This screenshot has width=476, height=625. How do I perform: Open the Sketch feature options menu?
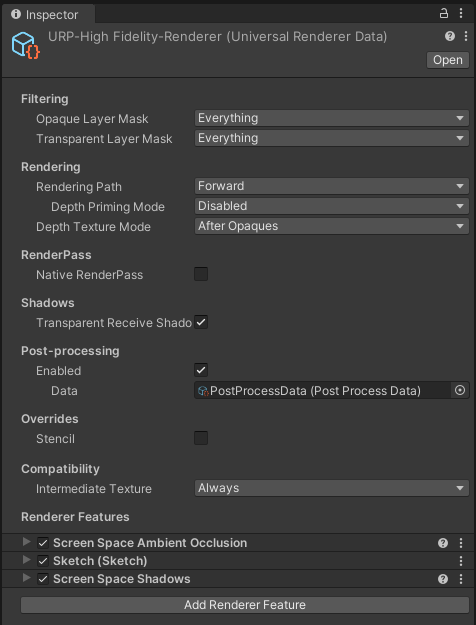coord(461,561)
